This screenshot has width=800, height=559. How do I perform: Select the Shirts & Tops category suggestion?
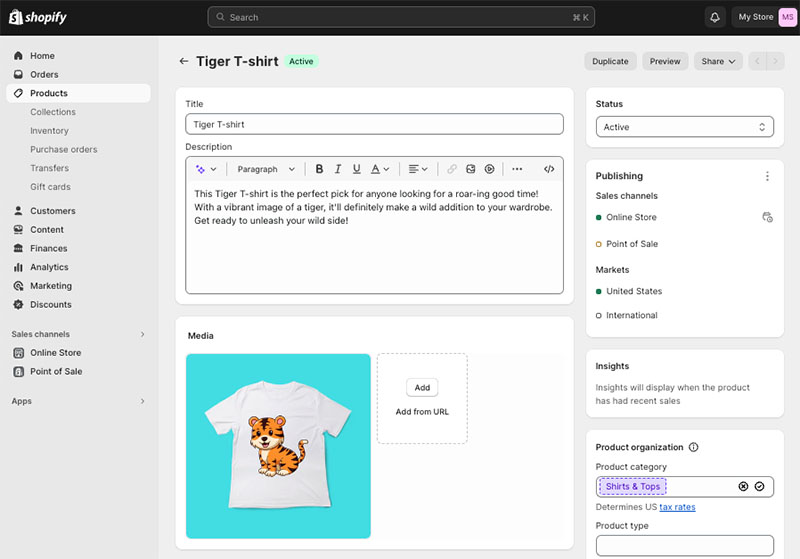point(633,487)
